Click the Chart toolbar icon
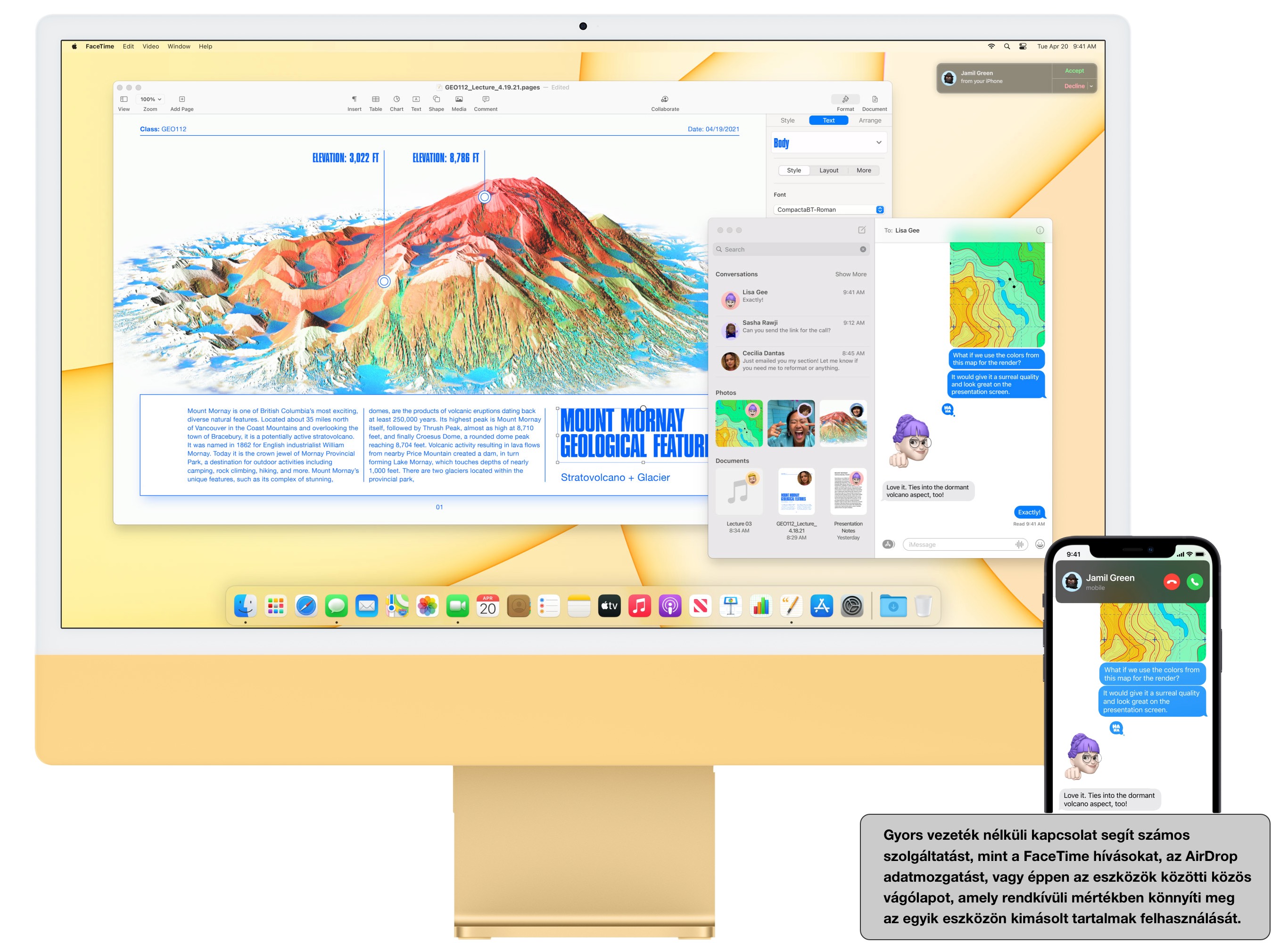 pos(396,99)
